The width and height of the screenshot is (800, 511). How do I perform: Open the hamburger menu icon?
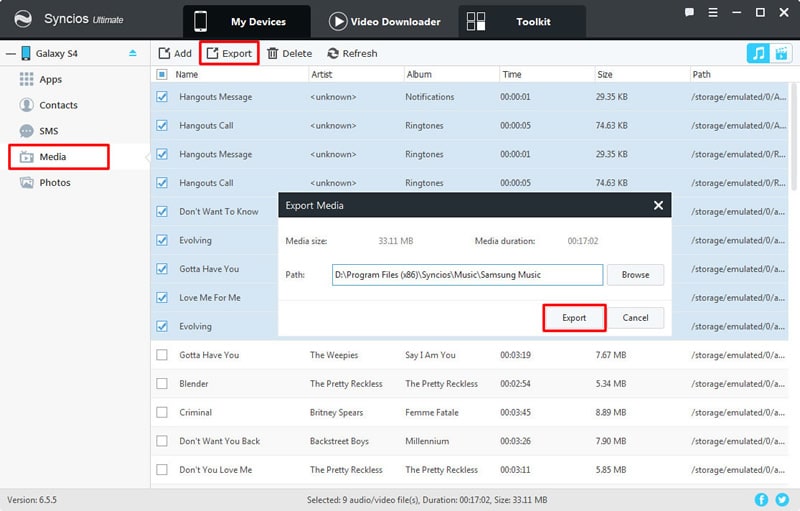point(713,12)
